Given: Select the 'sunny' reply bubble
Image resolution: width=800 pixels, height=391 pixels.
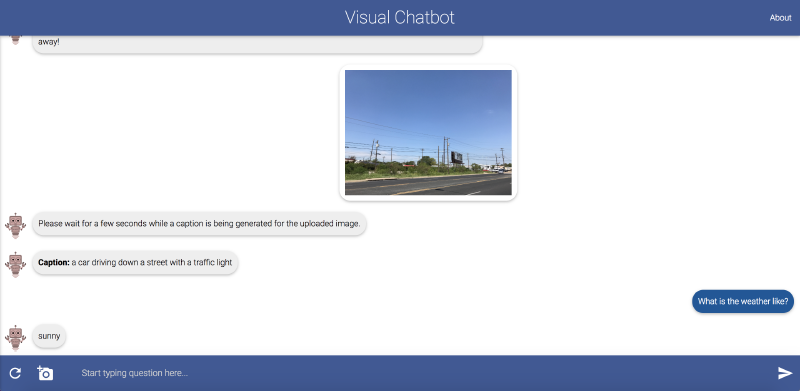Looking at the screenshot, I should click(x=49, y=336).
